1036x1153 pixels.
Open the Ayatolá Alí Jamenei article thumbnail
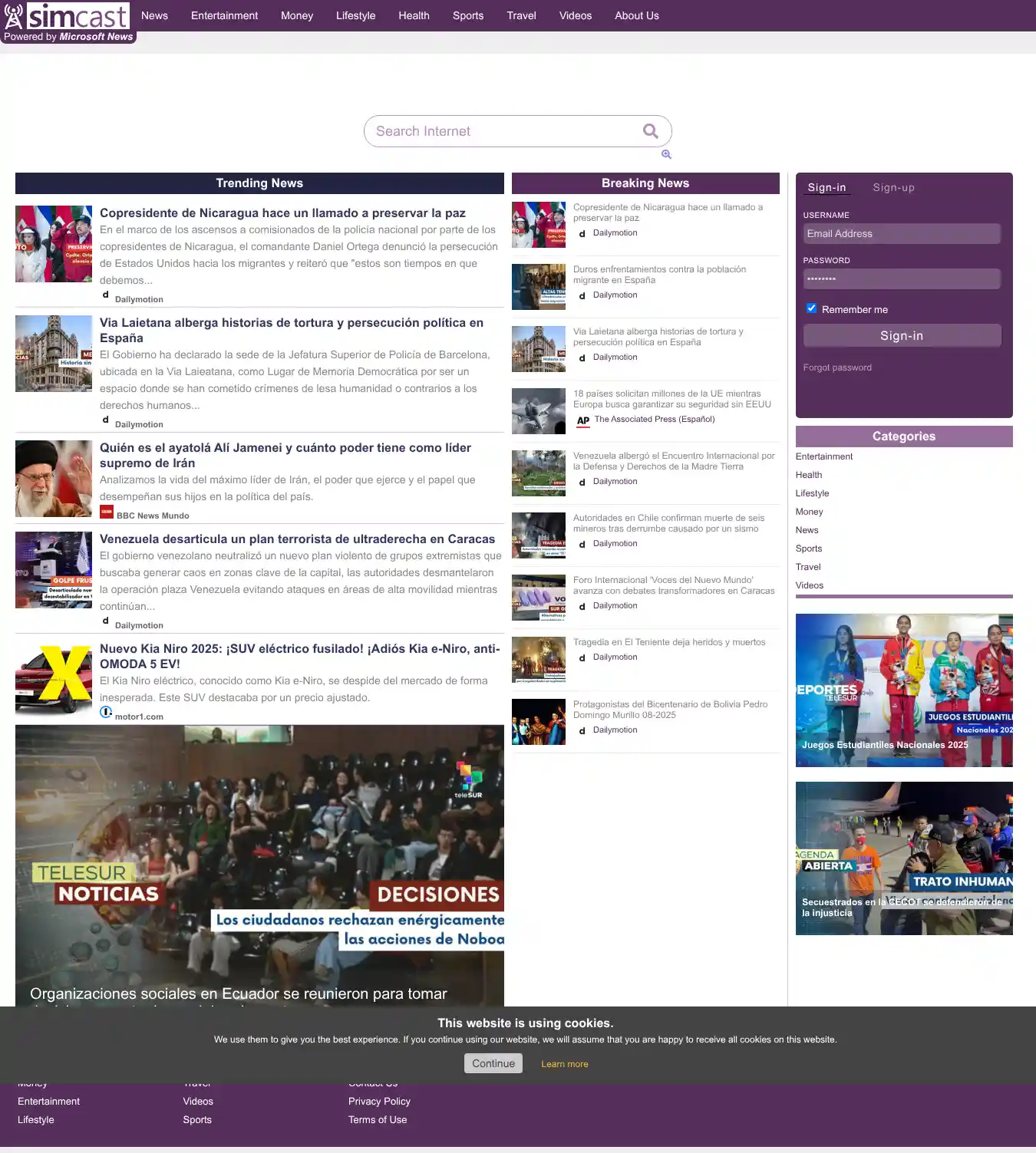point(54,479)
